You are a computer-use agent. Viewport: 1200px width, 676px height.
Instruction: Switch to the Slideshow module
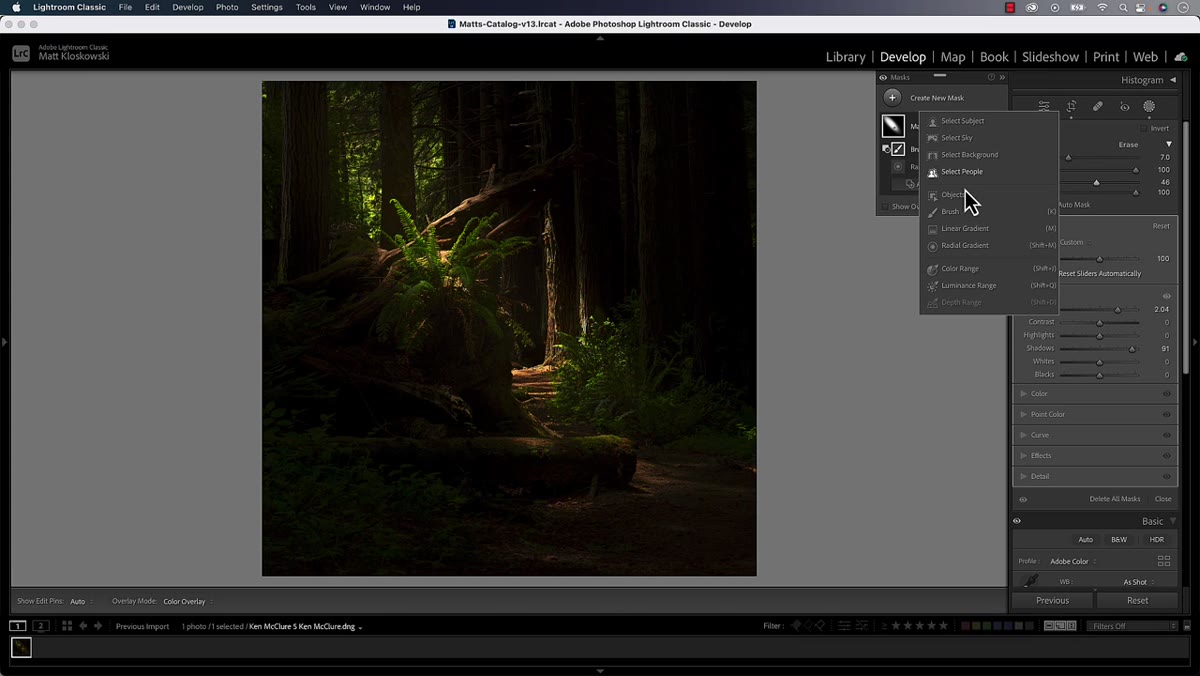(1050, 57)
